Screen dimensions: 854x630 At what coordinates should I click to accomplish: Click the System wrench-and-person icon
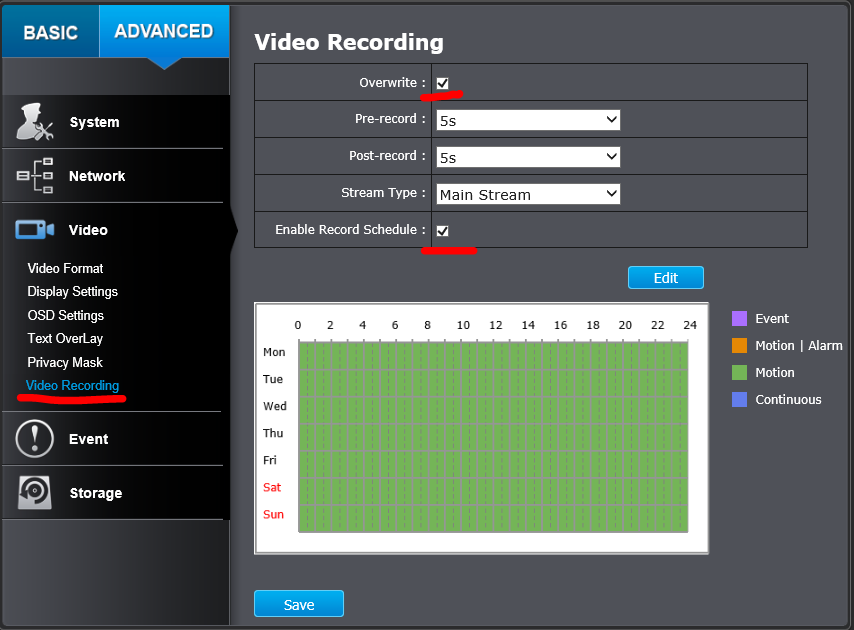click(x=35, y=121)
